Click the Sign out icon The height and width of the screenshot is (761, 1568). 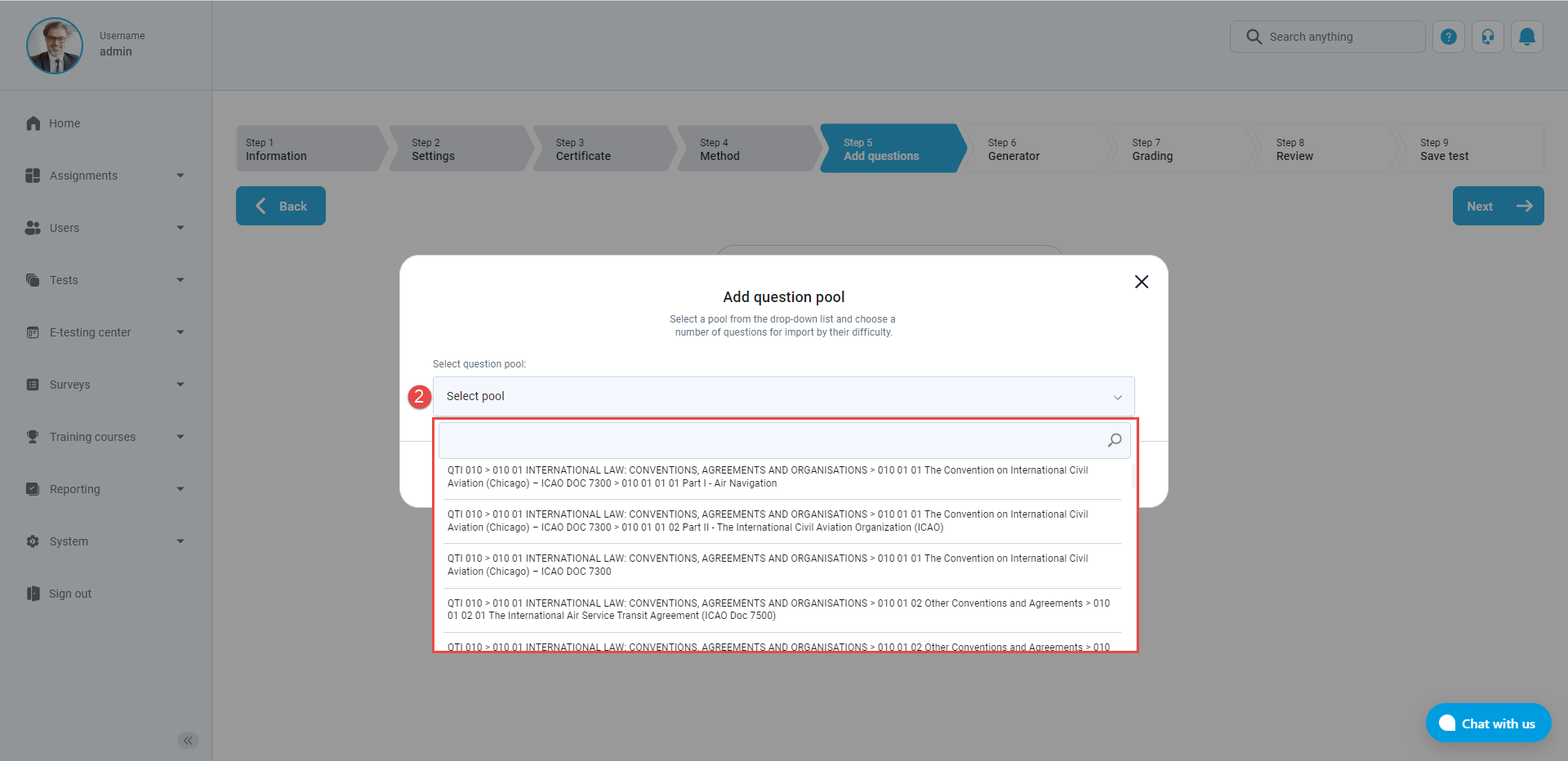[x=33, y=594]
